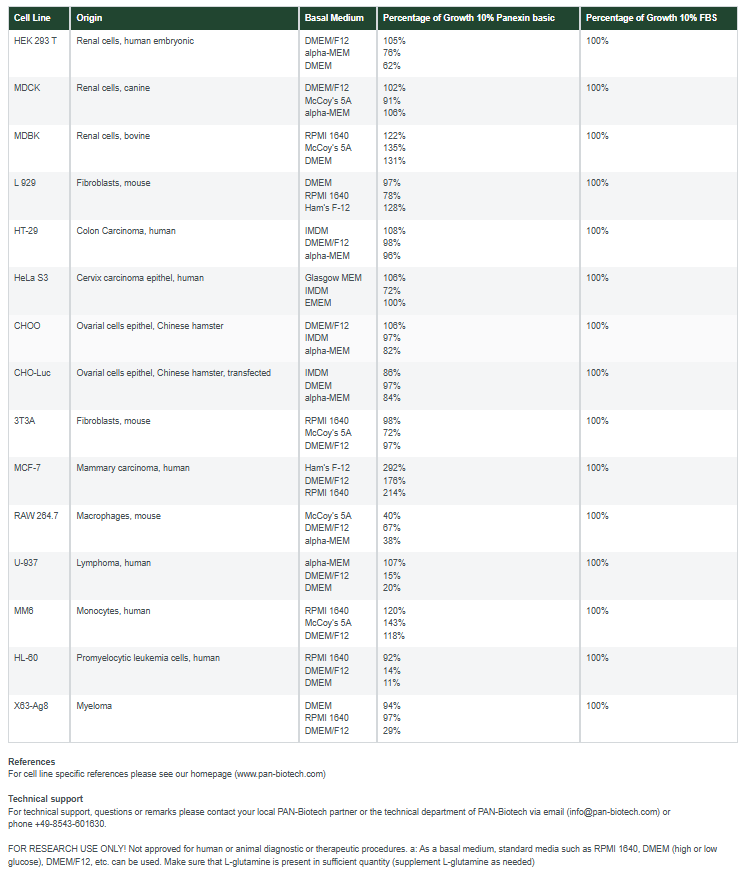Click the References heading
Screen dimensions: 742x870
[x=32, y=762]
